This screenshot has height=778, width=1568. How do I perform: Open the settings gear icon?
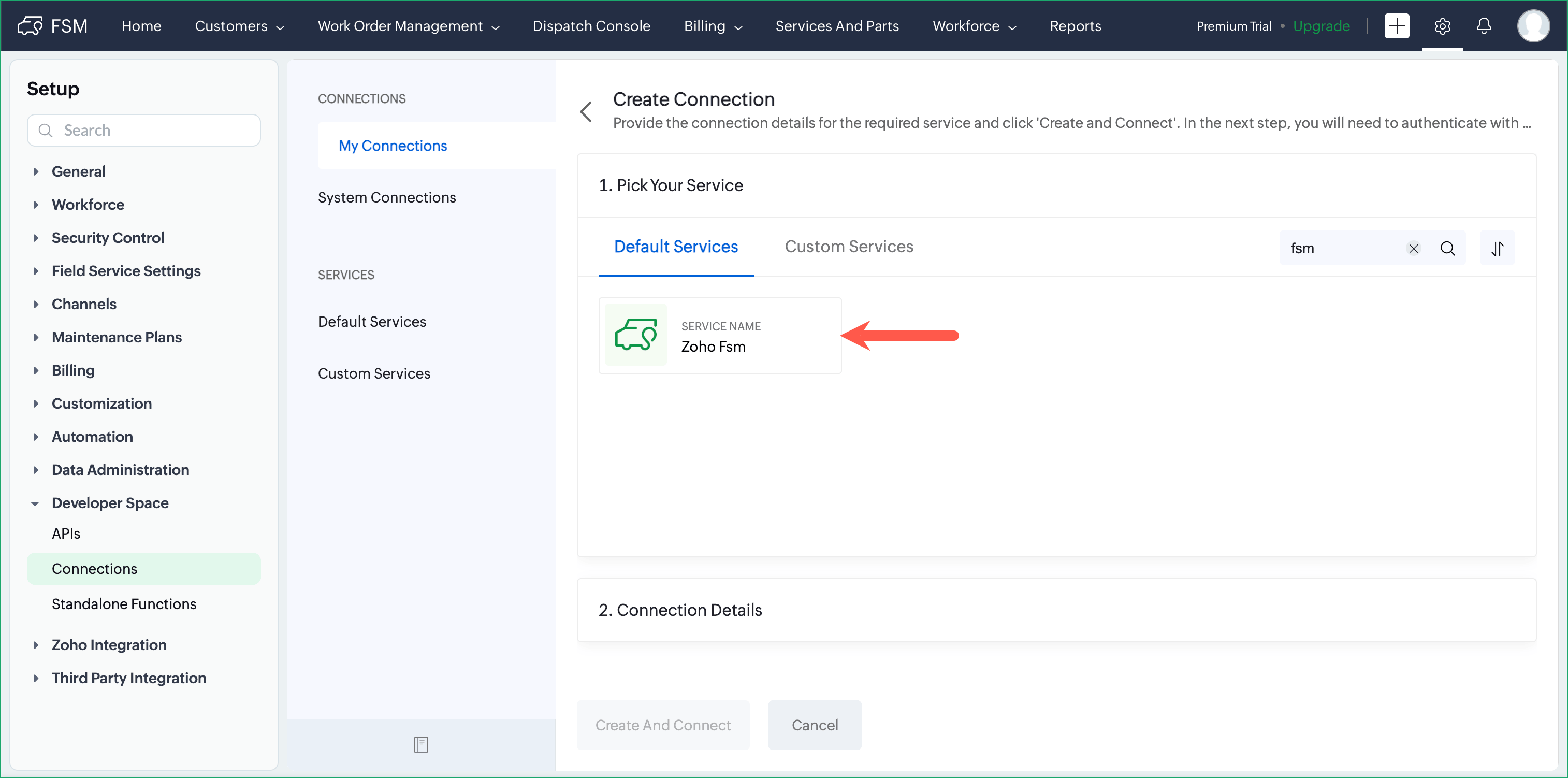[1442, 25]
